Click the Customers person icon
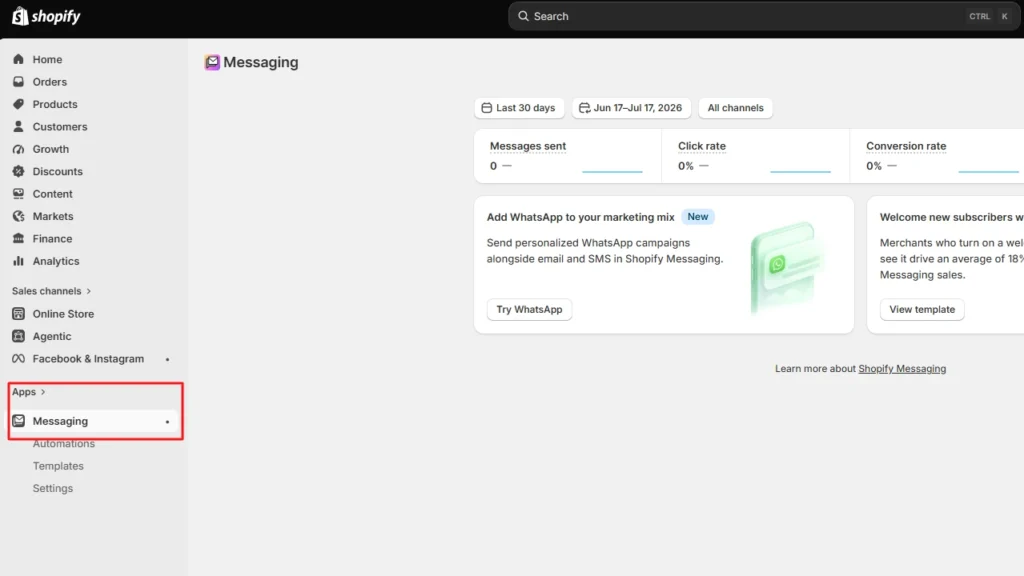The image size is (1024, 576). coord(18,127)
